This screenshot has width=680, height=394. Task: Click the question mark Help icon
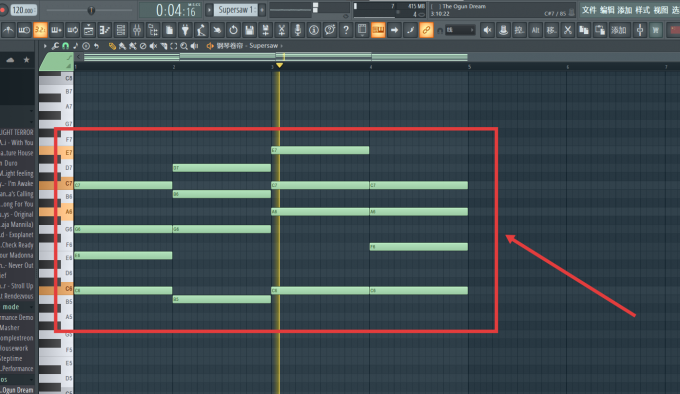pos(346,30)
